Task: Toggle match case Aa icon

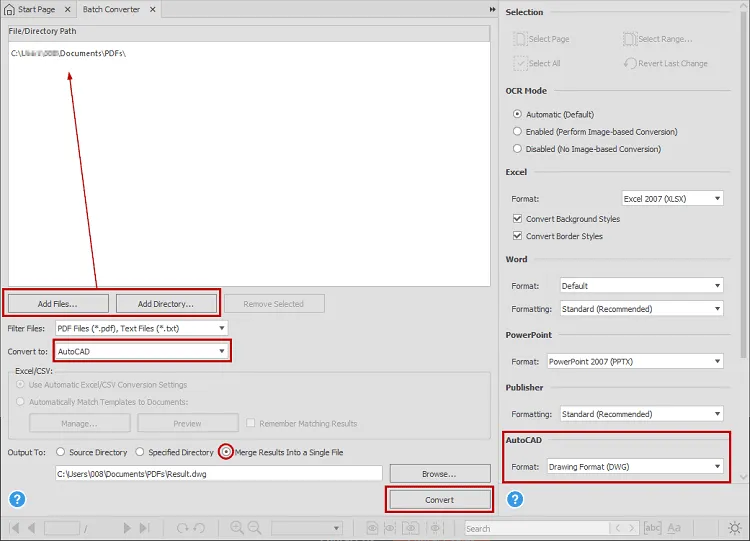Action: (674, 528)
